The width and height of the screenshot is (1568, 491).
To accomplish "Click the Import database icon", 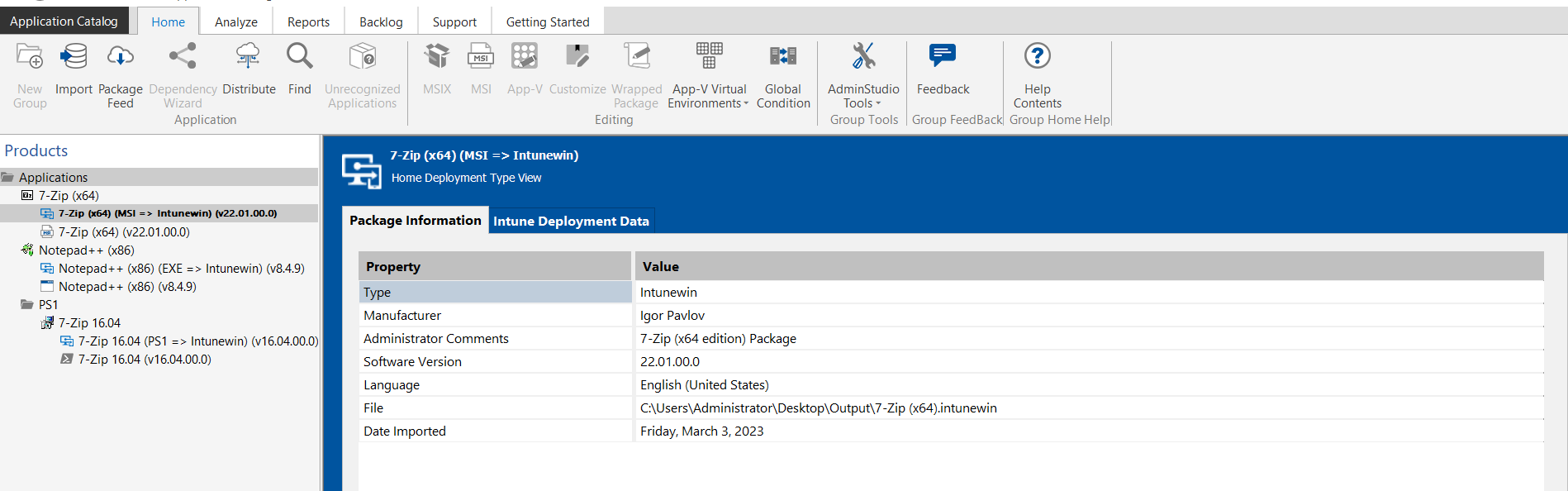I will [x=74, y=58].
